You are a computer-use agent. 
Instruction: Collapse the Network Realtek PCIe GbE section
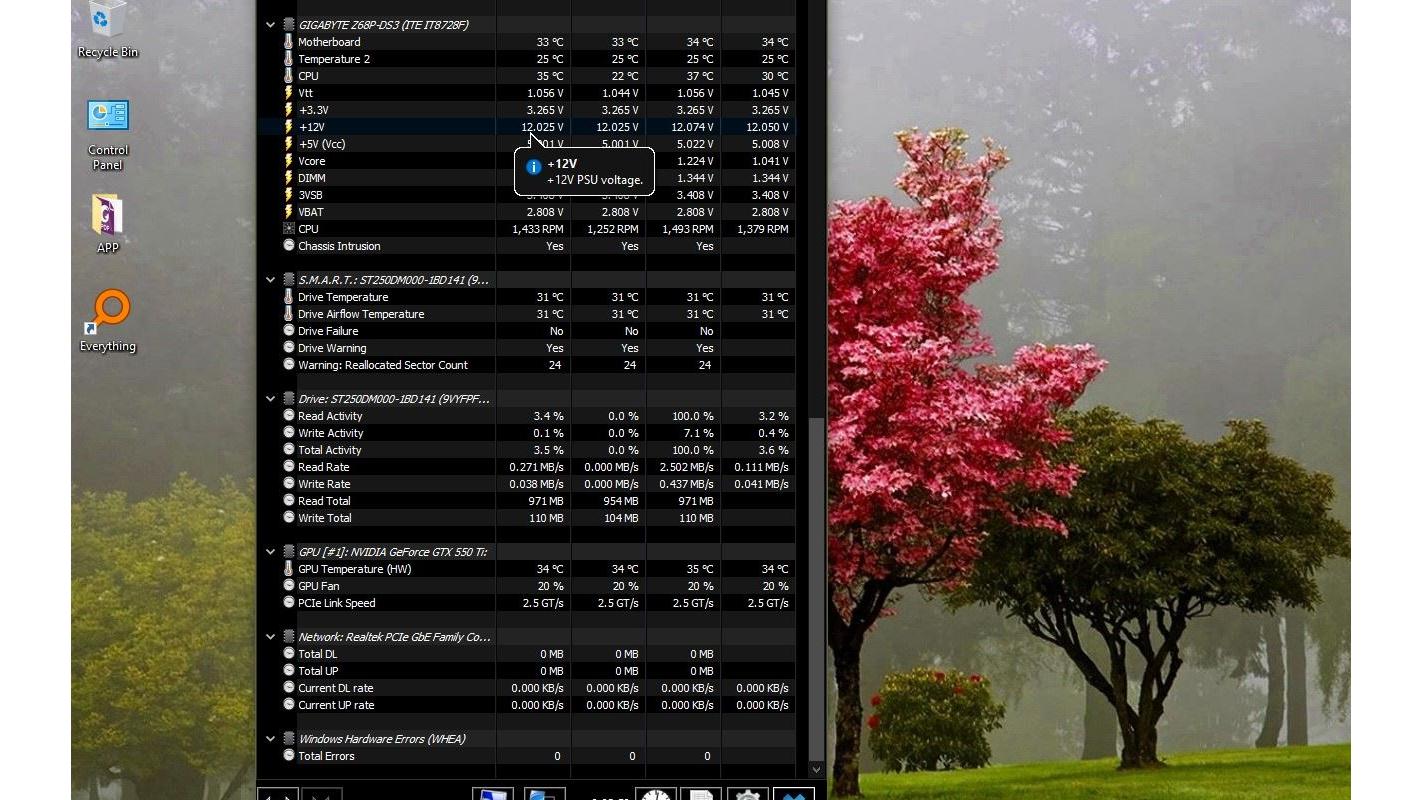[x=270, y=637]
